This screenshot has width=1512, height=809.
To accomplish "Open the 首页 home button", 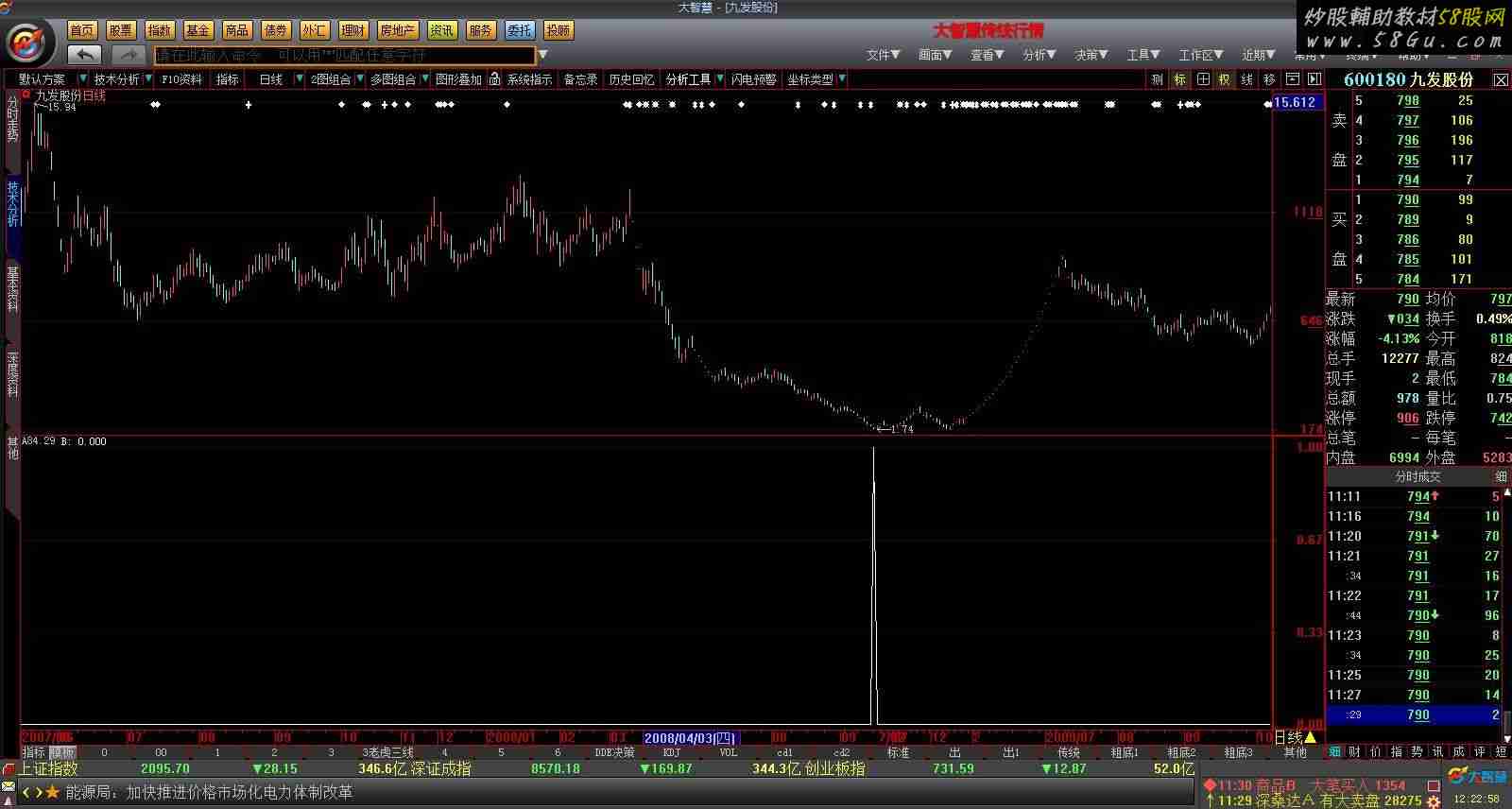I will 82,30.
